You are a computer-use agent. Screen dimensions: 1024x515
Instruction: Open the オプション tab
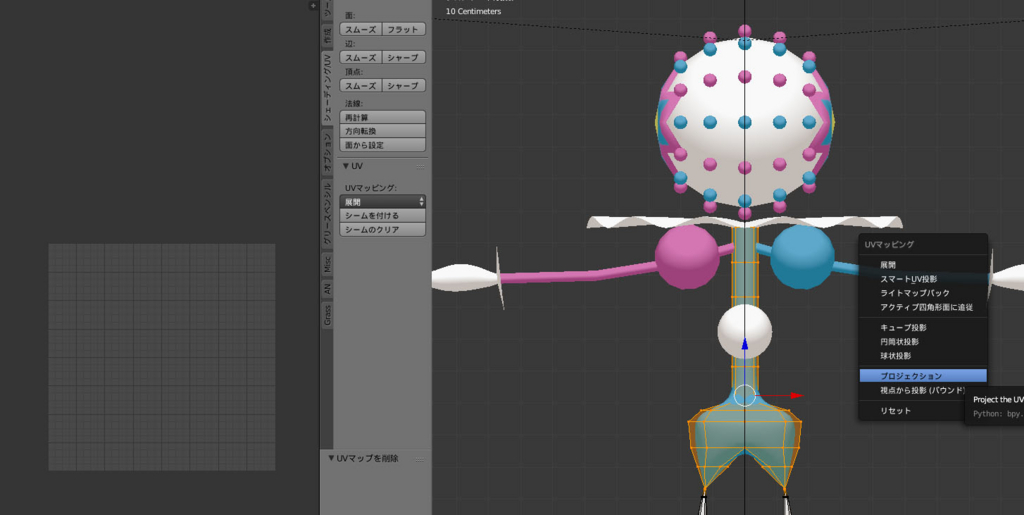327,152
